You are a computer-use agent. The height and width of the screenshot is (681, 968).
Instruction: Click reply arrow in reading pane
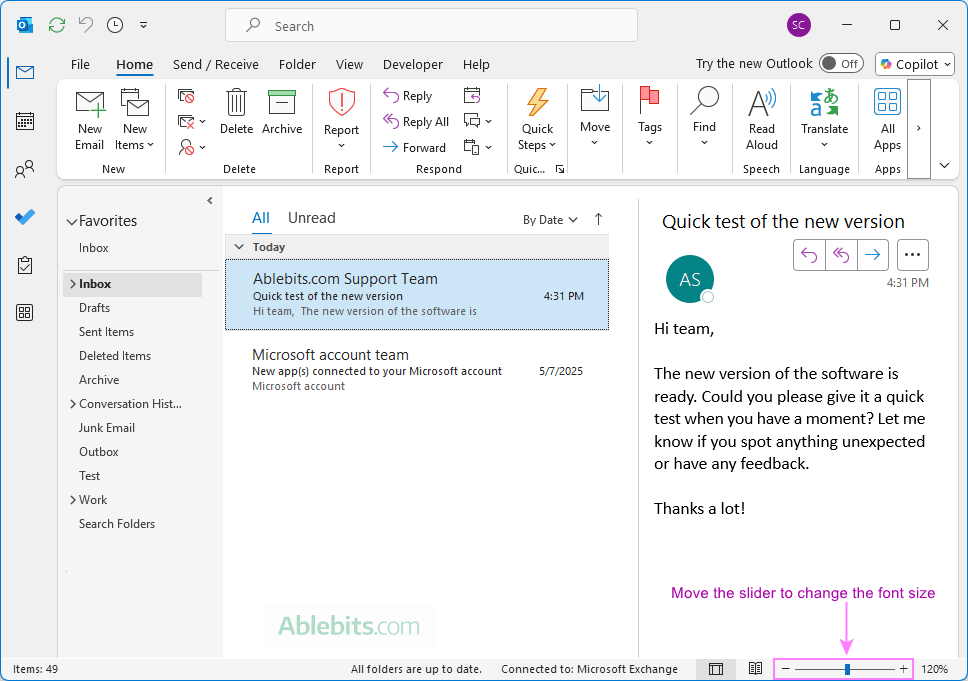pyautogui.click(x=809, y=255)
